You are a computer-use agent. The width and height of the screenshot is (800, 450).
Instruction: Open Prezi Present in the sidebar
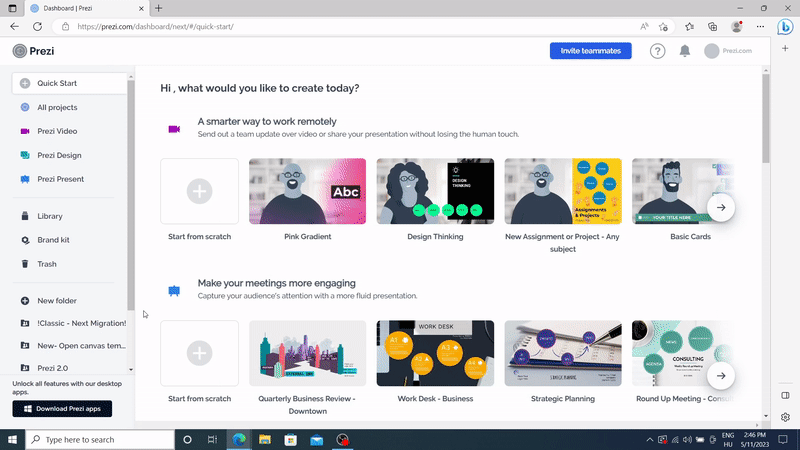[x=60, y=179]
